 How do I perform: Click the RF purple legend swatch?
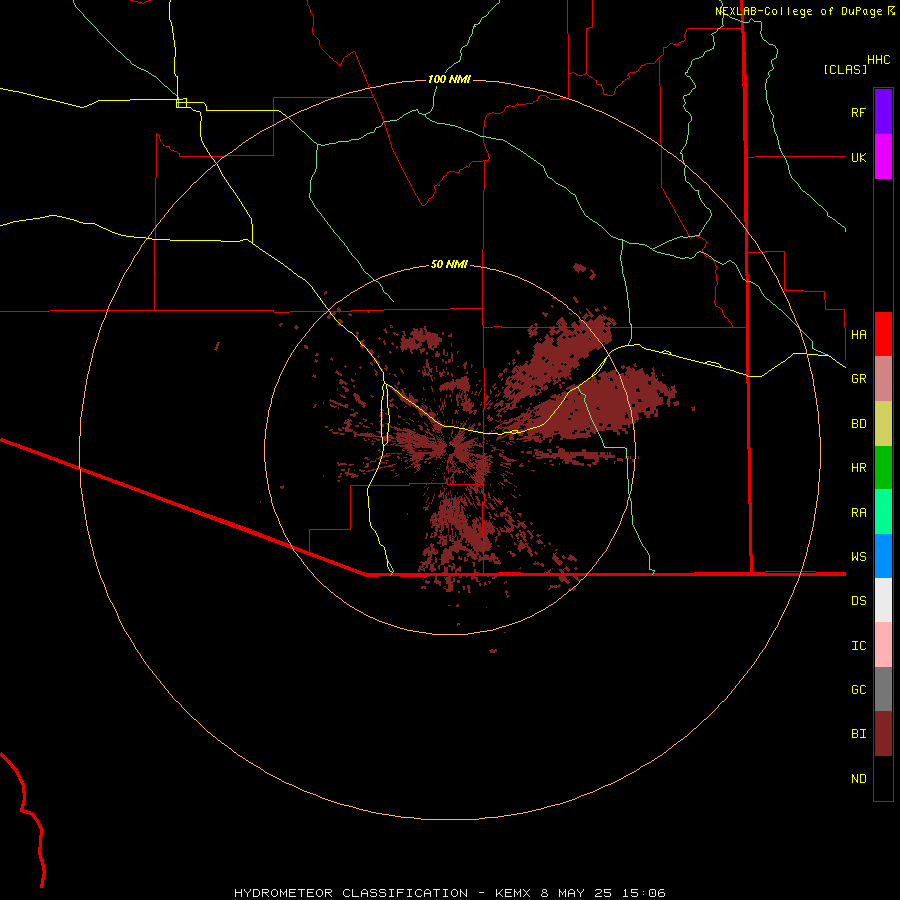click(883, 112)
